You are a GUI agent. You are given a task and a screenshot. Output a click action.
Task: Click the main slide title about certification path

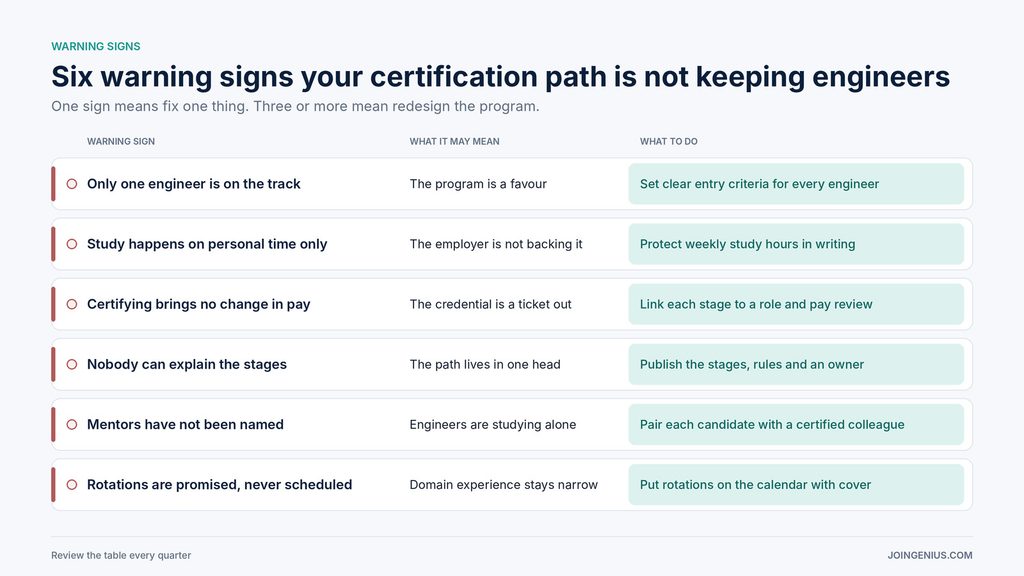pos(500,76)
